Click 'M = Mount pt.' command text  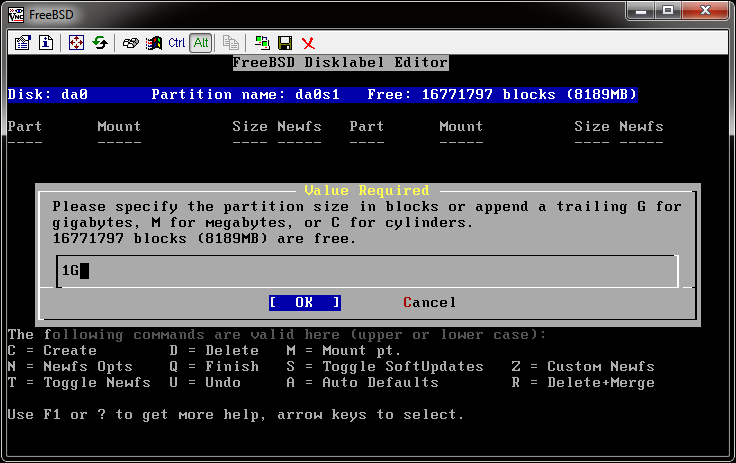[x=344, y=351]
